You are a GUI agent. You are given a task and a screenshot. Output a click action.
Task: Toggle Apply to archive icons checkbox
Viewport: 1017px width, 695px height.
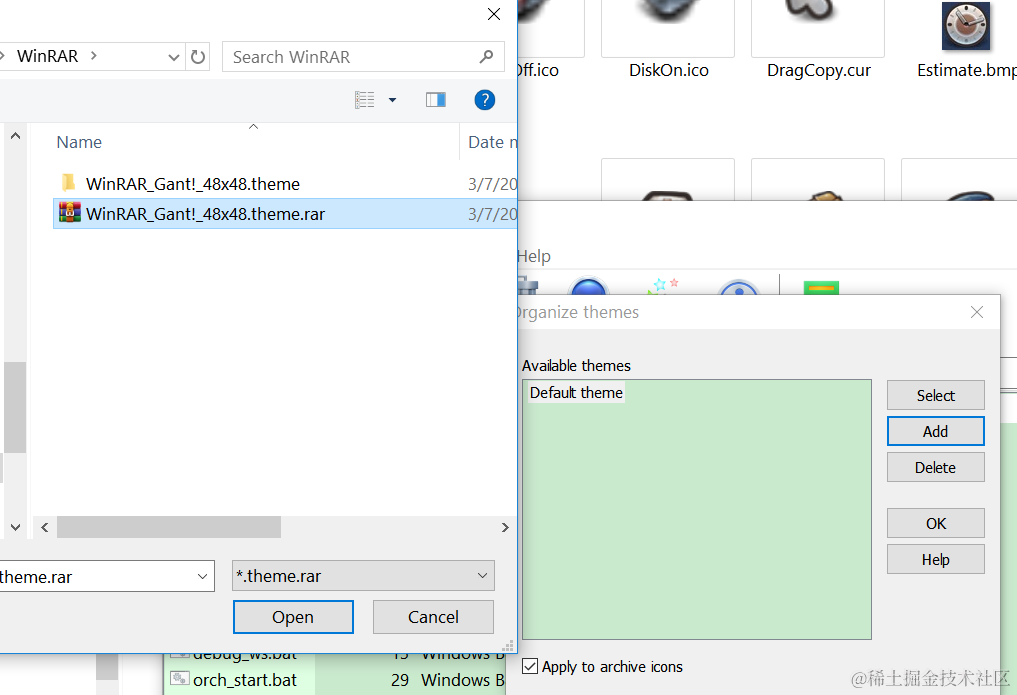(530, 666)
